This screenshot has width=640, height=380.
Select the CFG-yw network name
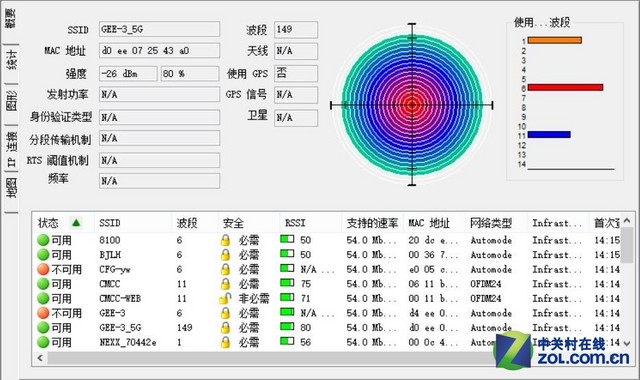(115, 269)
